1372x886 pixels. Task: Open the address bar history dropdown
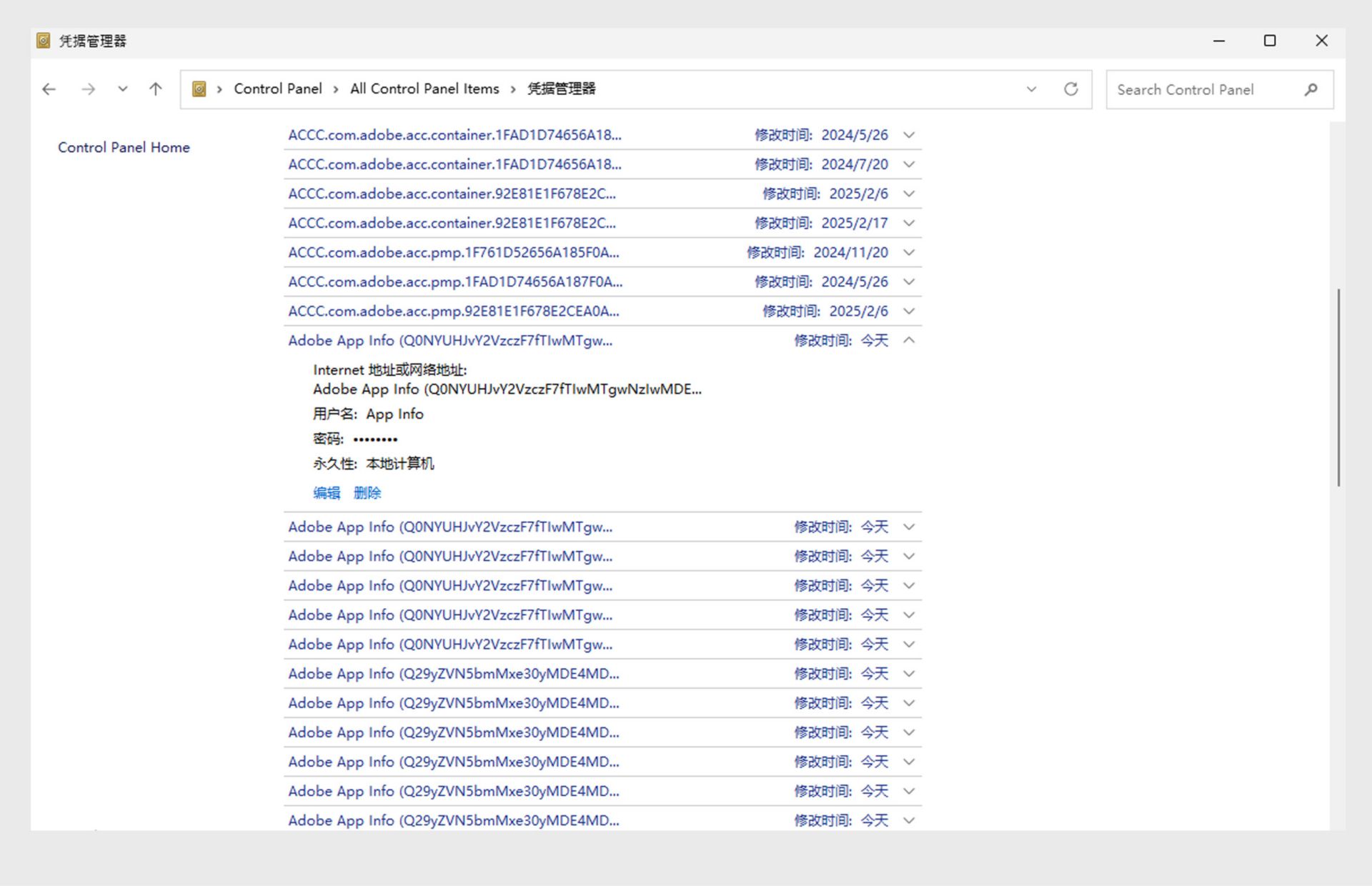point(1031,89)
